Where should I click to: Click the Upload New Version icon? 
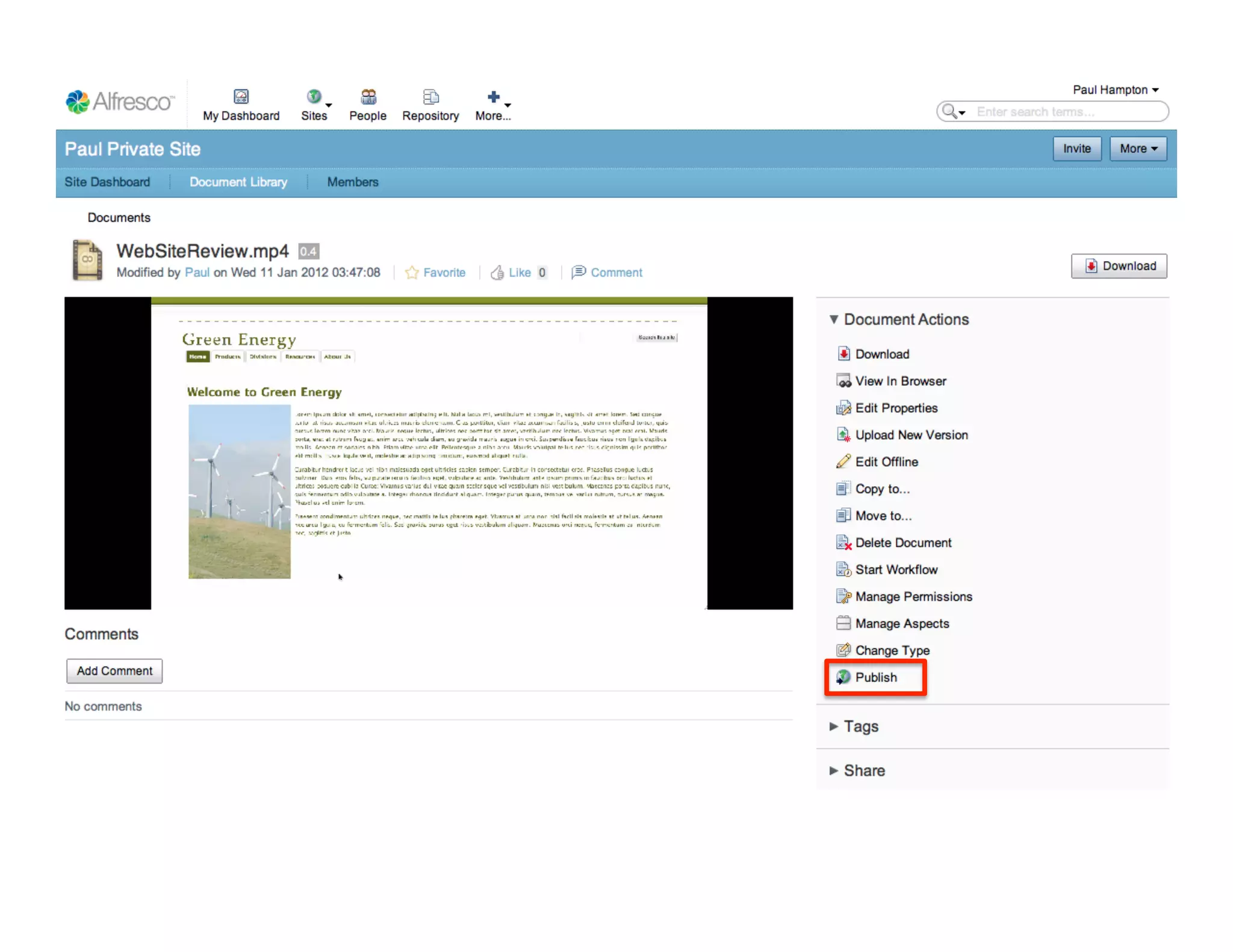coord(843,434)
